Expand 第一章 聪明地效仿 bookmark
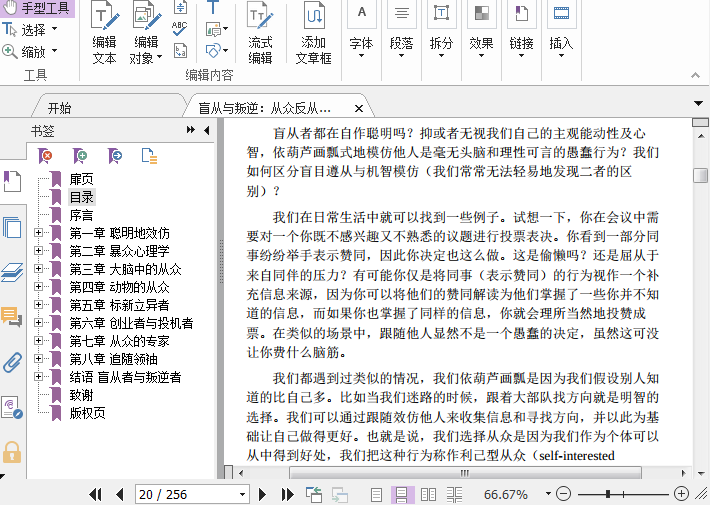The image size is (710, 505). coord(38,233)
